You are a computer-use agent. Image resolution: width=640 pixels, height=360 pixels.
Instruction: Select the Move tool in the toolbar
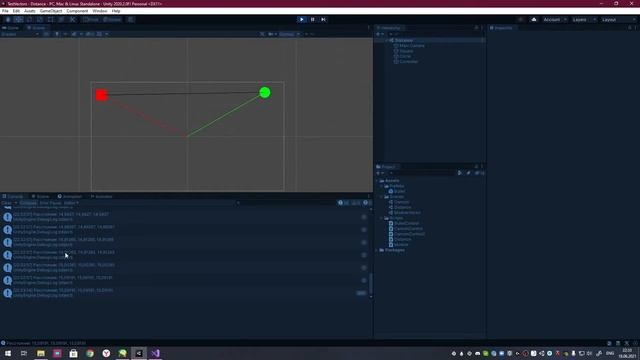pos(19,19)
